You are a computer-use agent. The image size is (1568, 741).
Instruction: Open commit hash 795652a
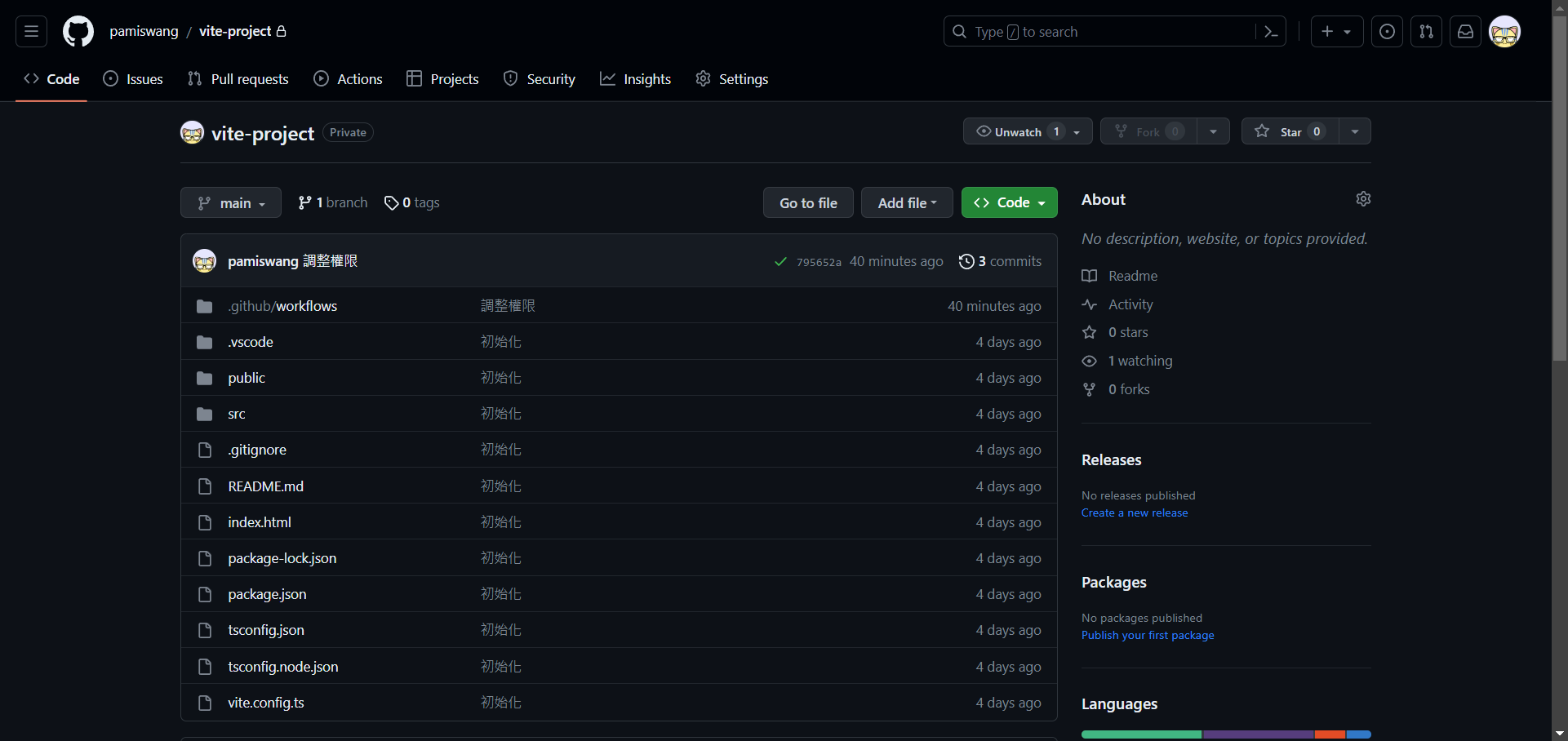coord(819,262)
